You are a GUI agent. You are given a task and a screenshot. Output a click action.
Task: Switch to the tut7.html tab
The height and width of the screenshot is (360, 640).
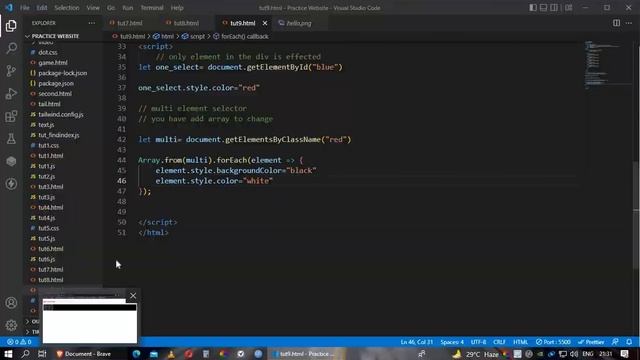coord(129,23)
